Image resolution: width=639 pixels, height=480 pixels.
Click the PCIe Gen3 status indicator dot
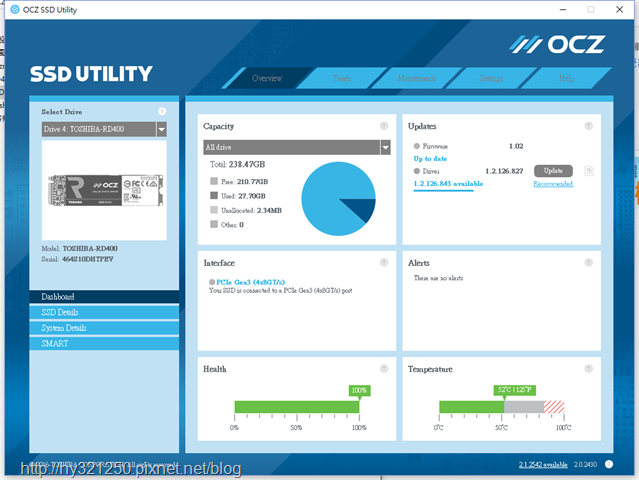click(212, 282)
